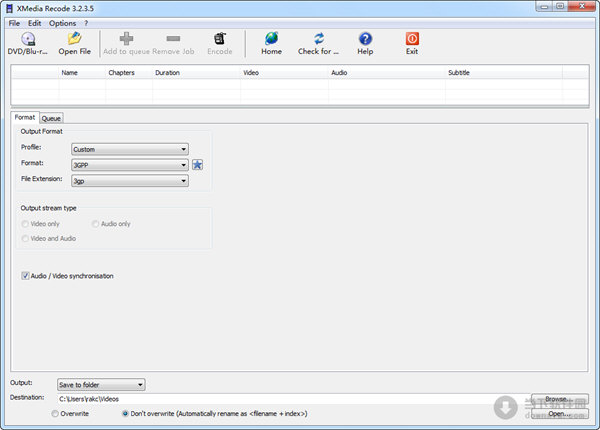Open the Options menu

[x=62, y=23]
